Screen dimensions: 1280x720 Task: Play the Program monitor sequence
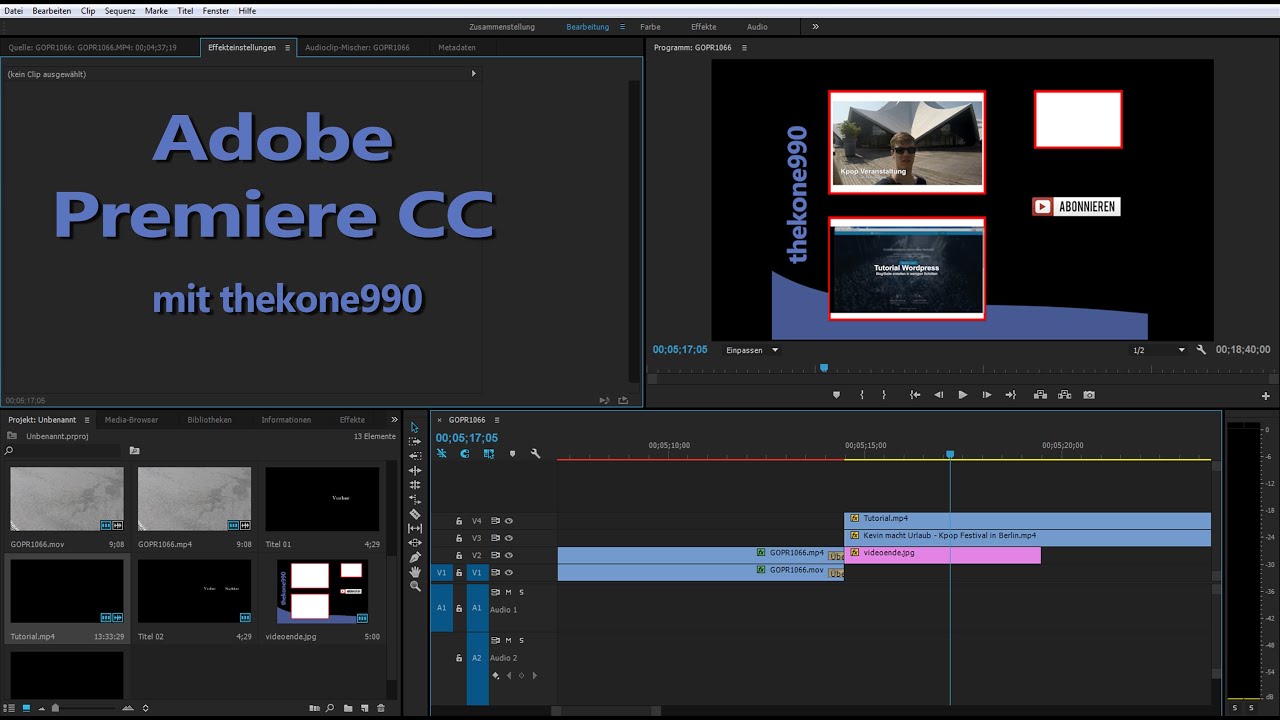click(963, 395)
